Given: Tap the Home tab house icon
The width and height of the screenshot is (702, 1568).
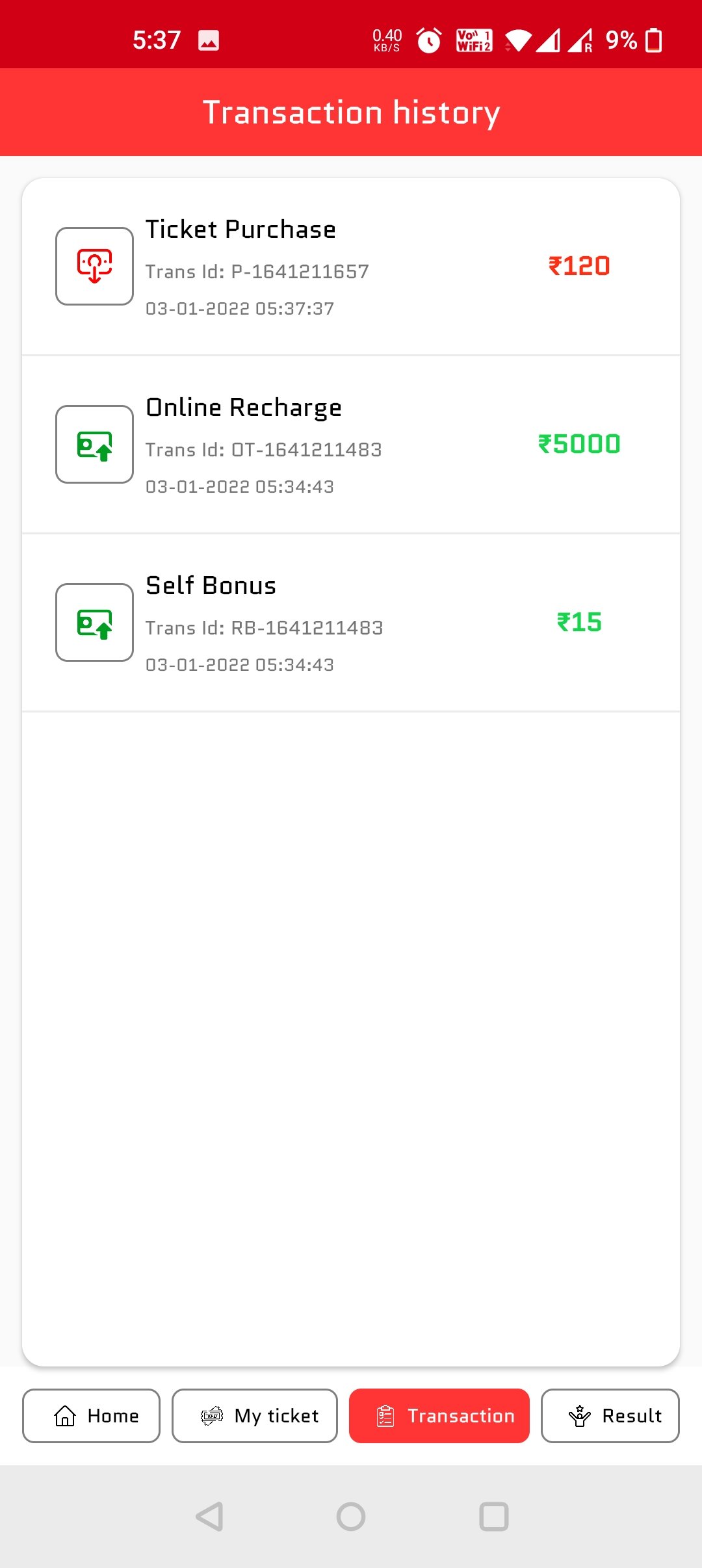Looking at the screenshot, I should click(x=65, y=1415).
